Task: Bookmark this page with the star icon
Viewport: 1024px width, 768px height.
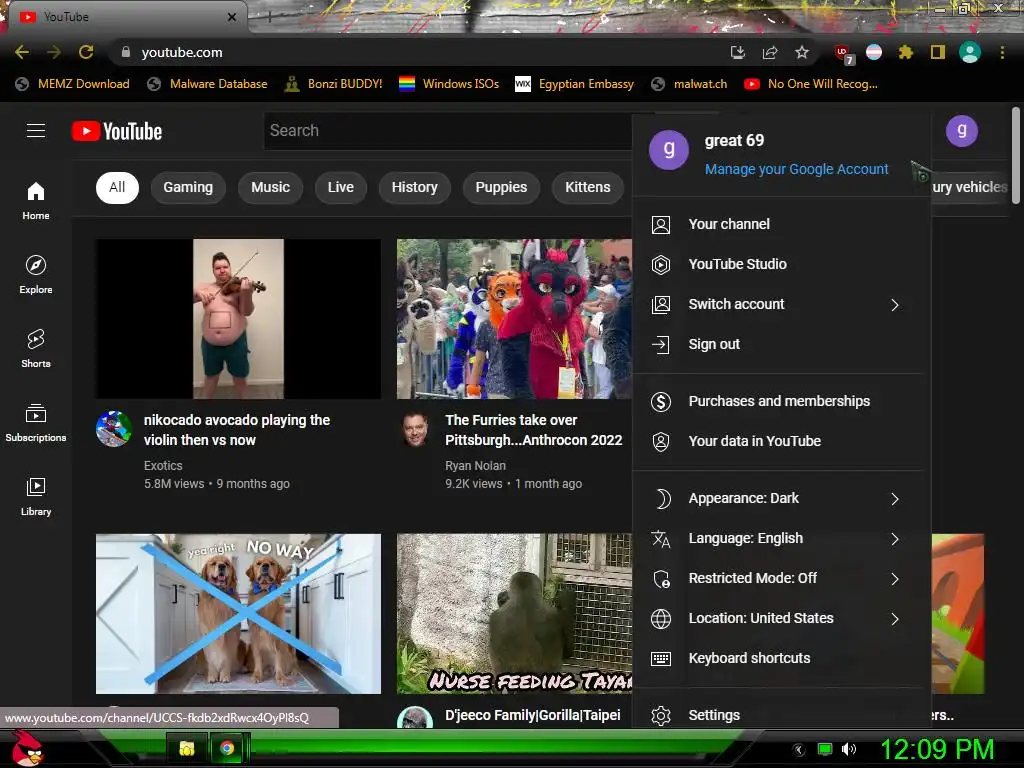Action: 802,52
